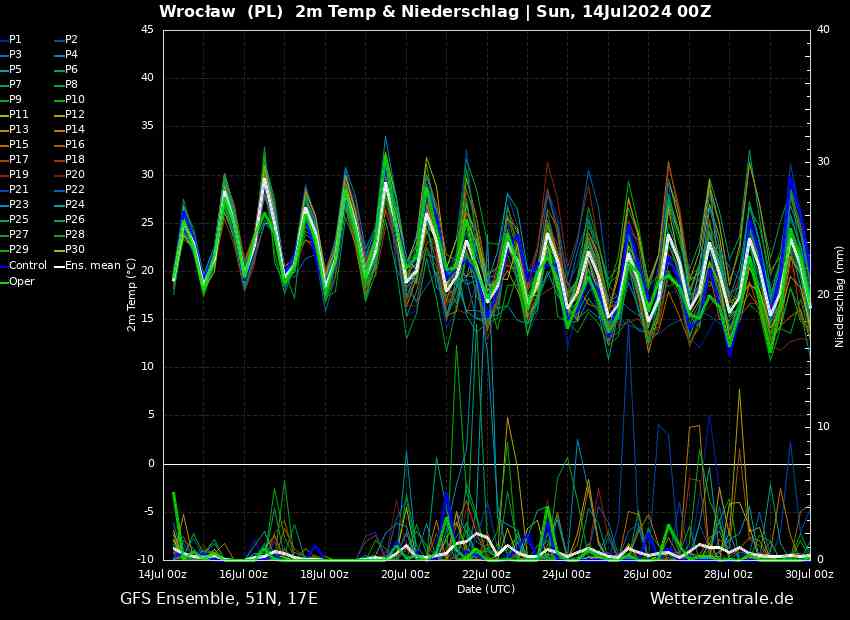850x620 pixels.
Task: Click the "45" temperature axis tick label
Action: point(147,30)
